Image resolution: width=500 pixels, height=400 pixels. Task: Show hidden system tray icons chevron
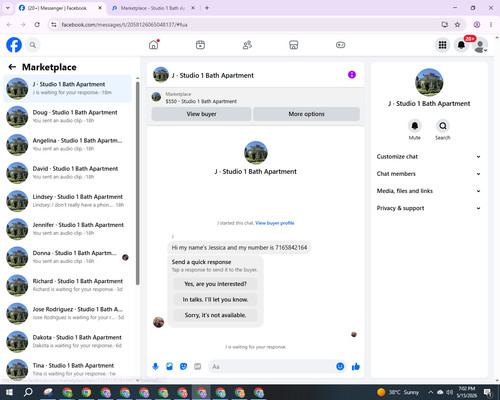430,392
